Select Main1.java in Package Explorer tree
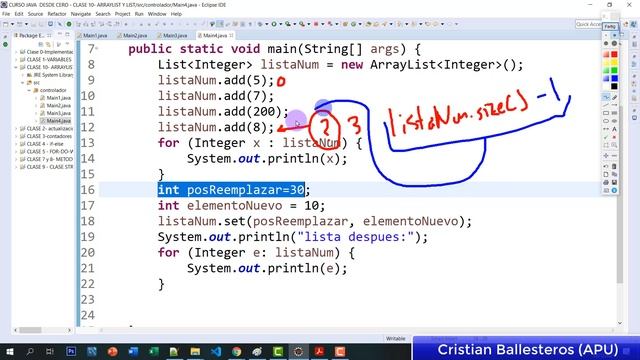640x360 pixels. pyautogui.click(x=56, y=98)
